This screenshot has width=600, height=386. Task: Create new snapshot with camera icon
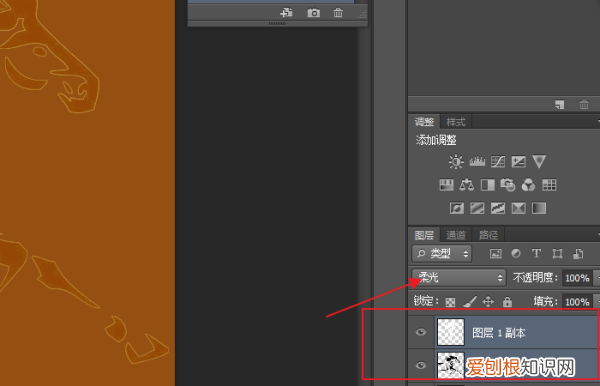click(x=313, y=13)
